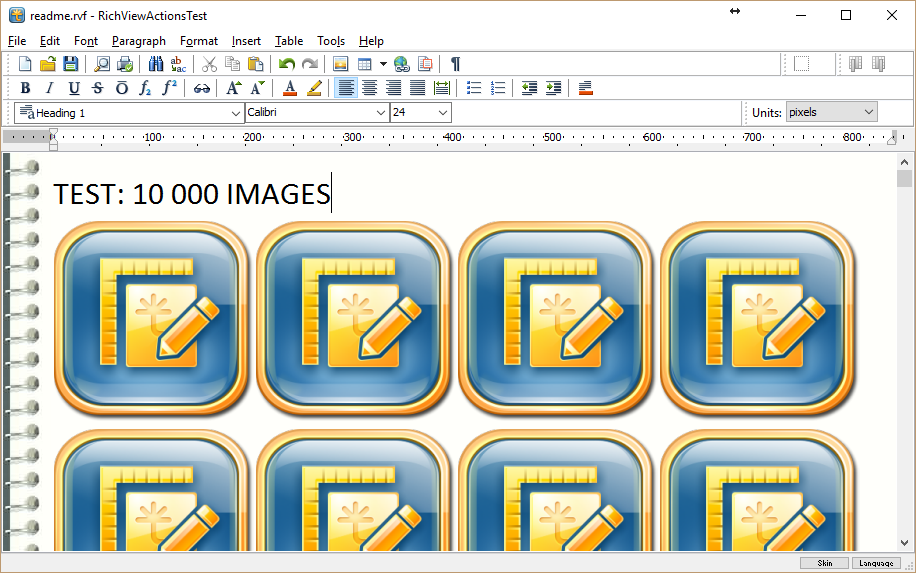This screenshot has height=573, width=916.
Task: Click the Save floppy disk icon
Action: point(70,64)
